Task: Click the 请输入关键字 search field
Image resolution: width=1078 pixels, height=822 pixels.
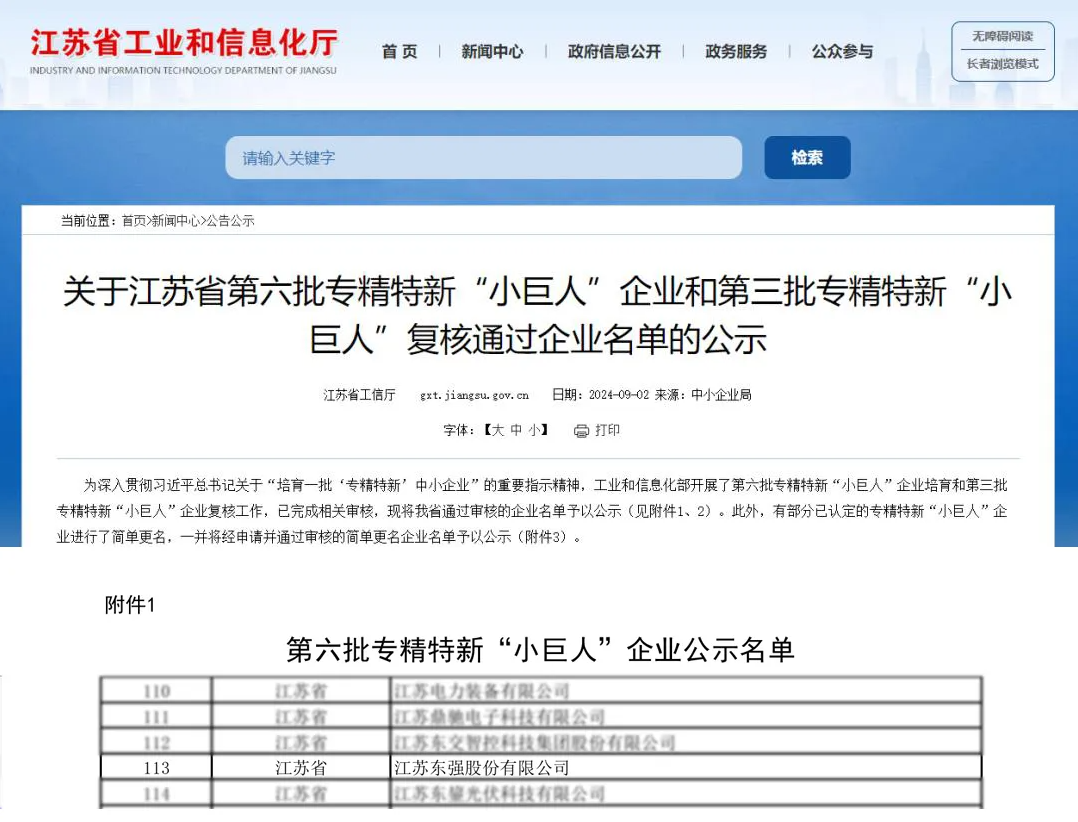Action: [483, 158]
